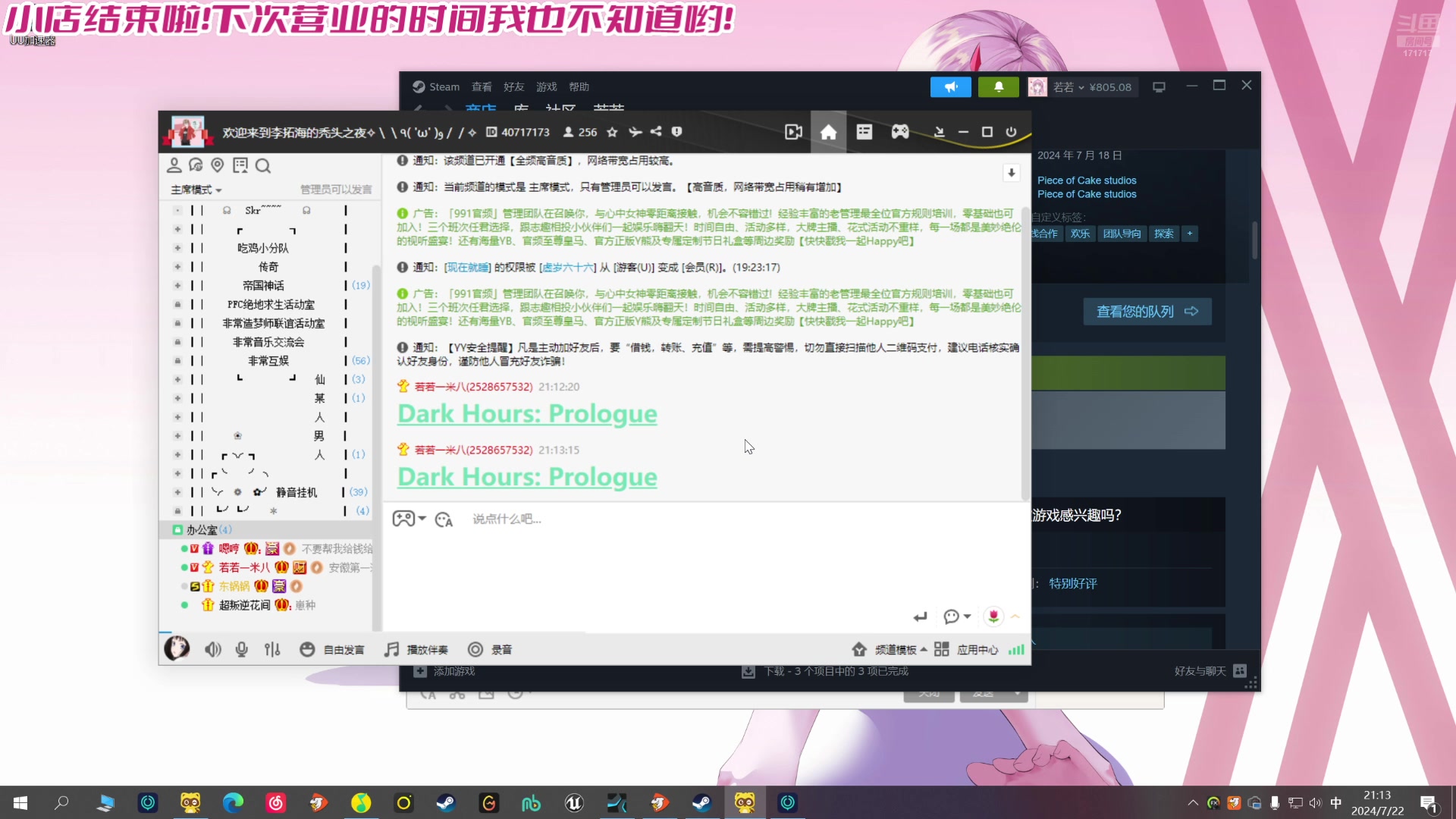The image size is (1456, 819).
Task: Click 查看您的队列 button in Steam
Action: pyautogui.click(x=1147, y=312)
